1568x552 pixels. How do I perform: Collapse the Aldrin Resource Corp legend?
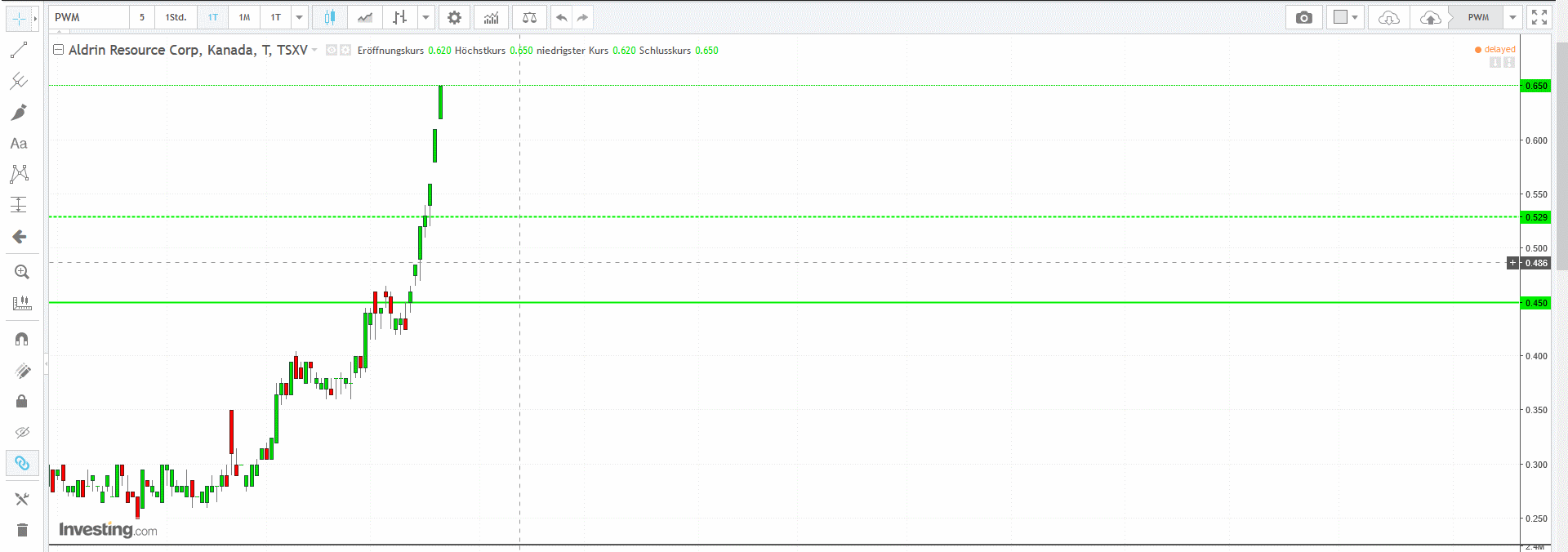tap(58, 50)
